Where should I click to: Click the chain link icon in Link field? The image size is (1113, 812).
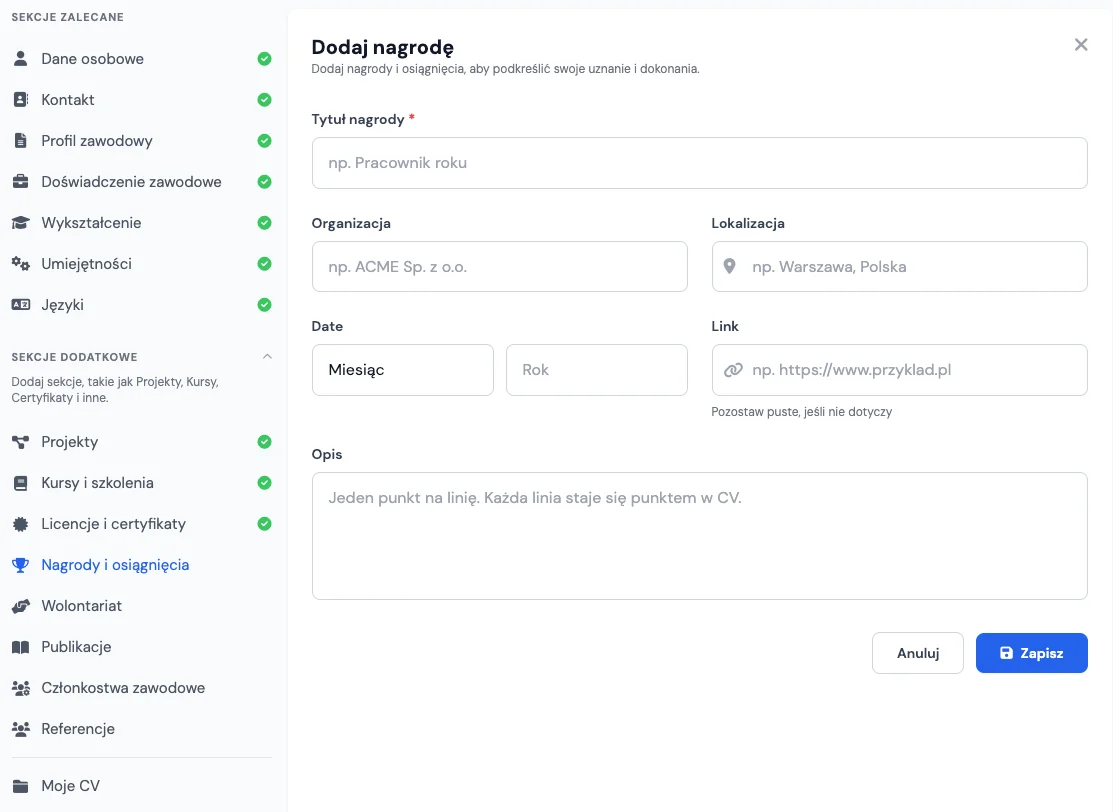click(x=733, y=371)
